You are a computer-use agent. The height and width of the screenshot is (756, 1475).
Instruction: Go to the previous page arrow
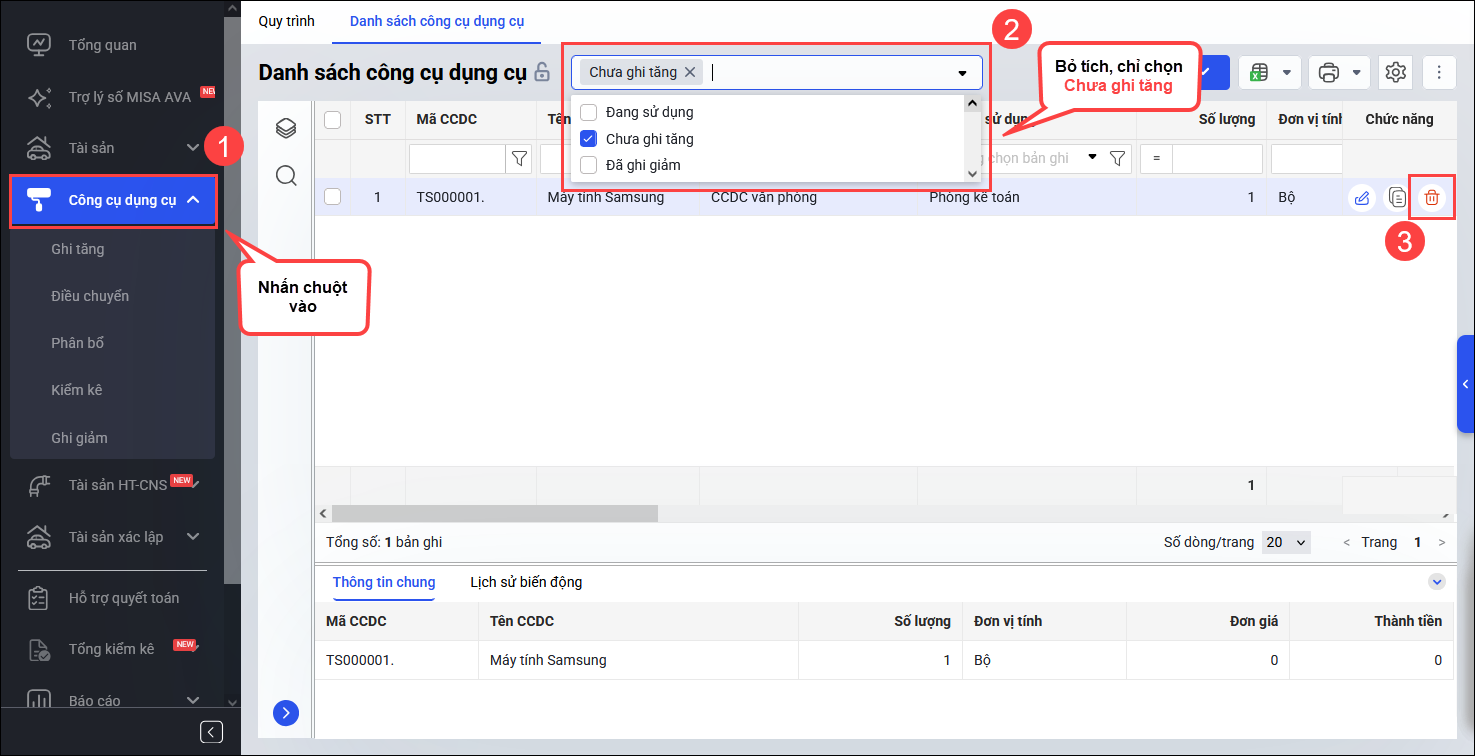coord(1347,542)
